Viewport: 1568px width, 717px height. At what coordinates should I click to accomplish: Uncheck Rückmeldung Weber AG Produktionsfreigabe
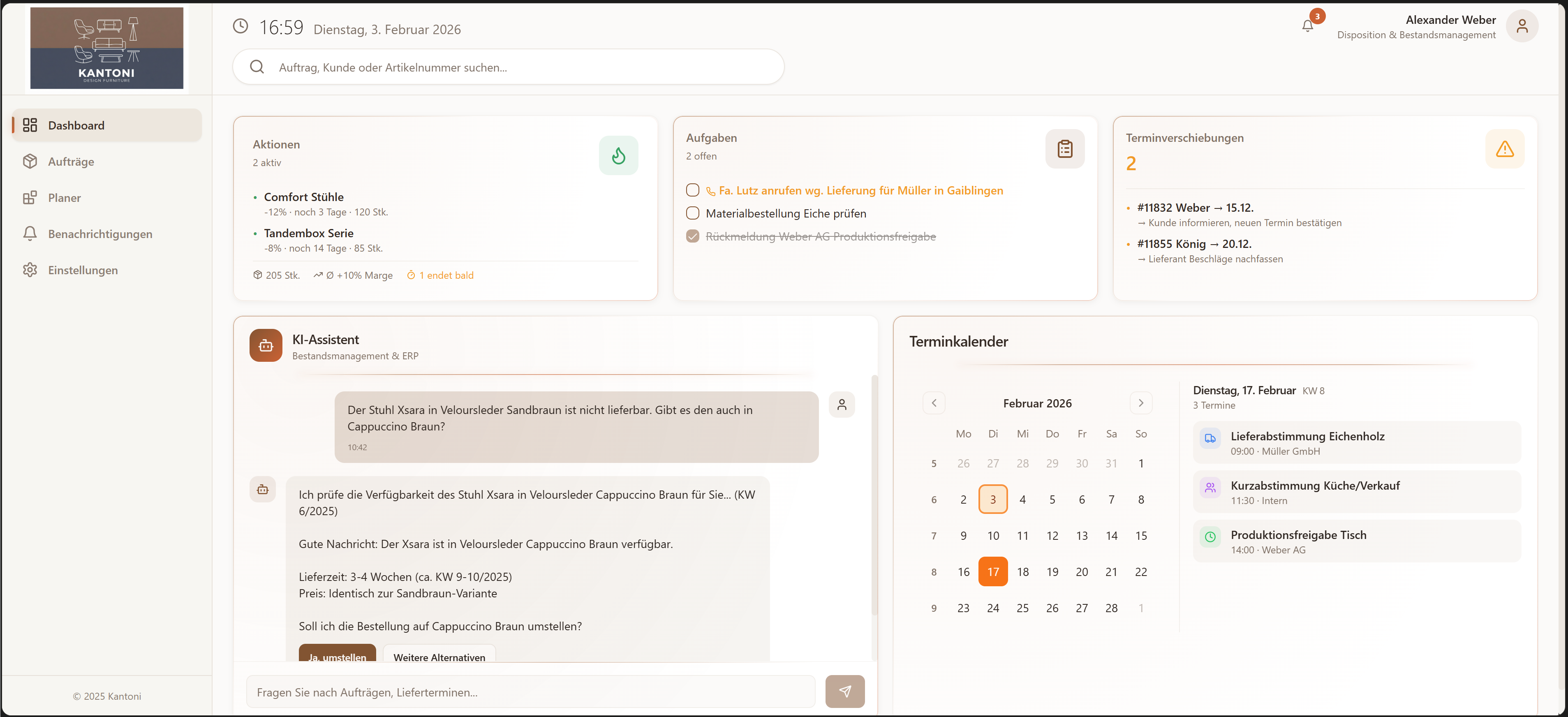[692, 236]
